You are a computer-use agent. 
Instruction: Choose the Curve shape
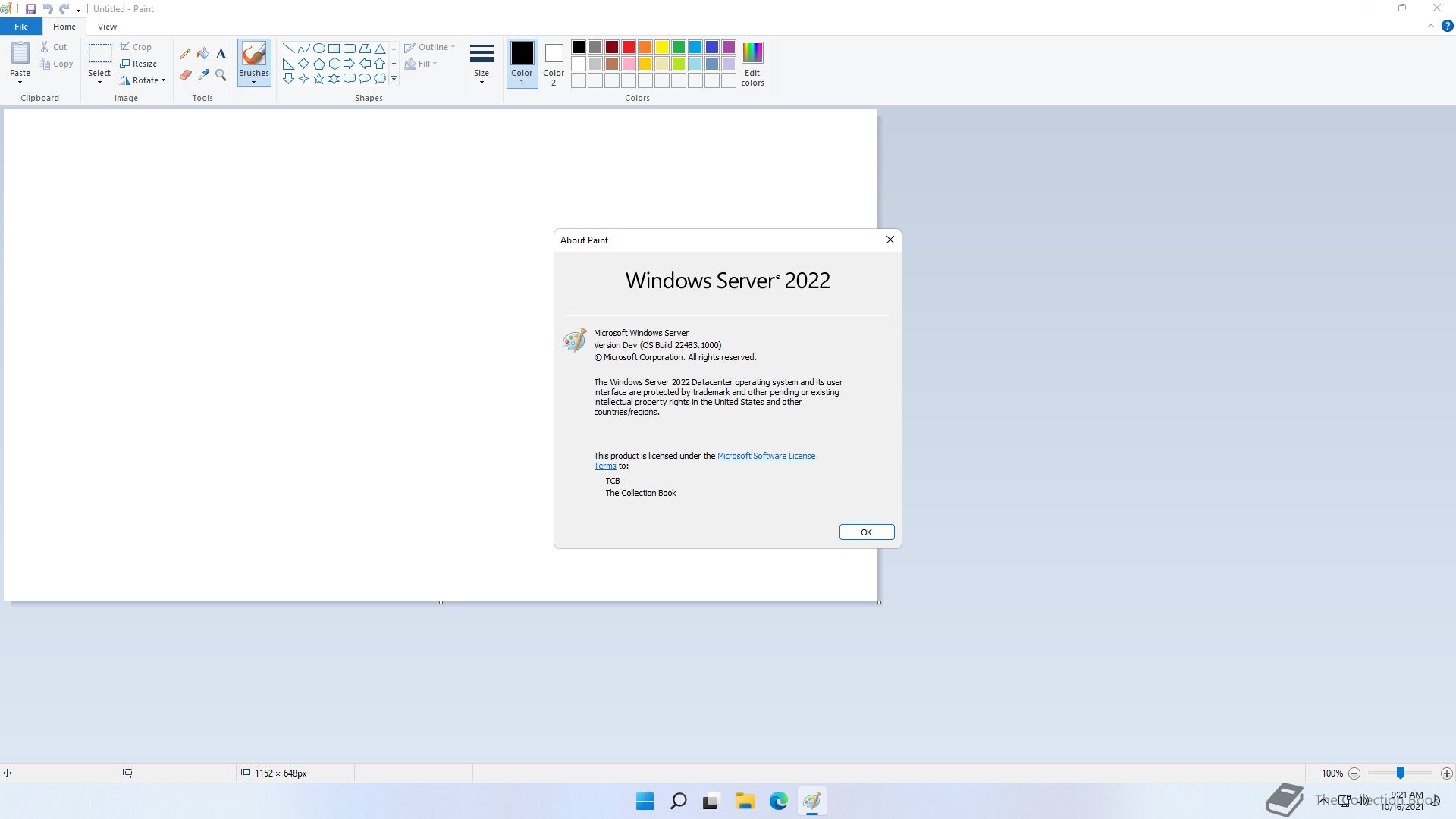[x=303, y=49]
